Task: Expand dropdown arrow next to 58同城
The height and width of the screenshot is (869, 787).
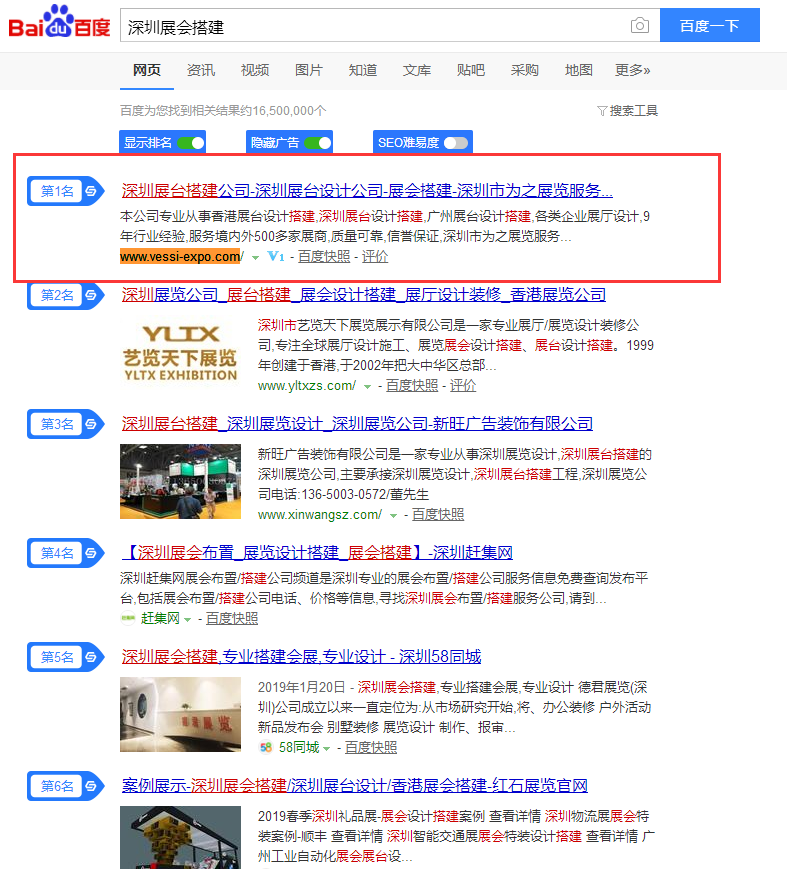Action: [326, 749]
